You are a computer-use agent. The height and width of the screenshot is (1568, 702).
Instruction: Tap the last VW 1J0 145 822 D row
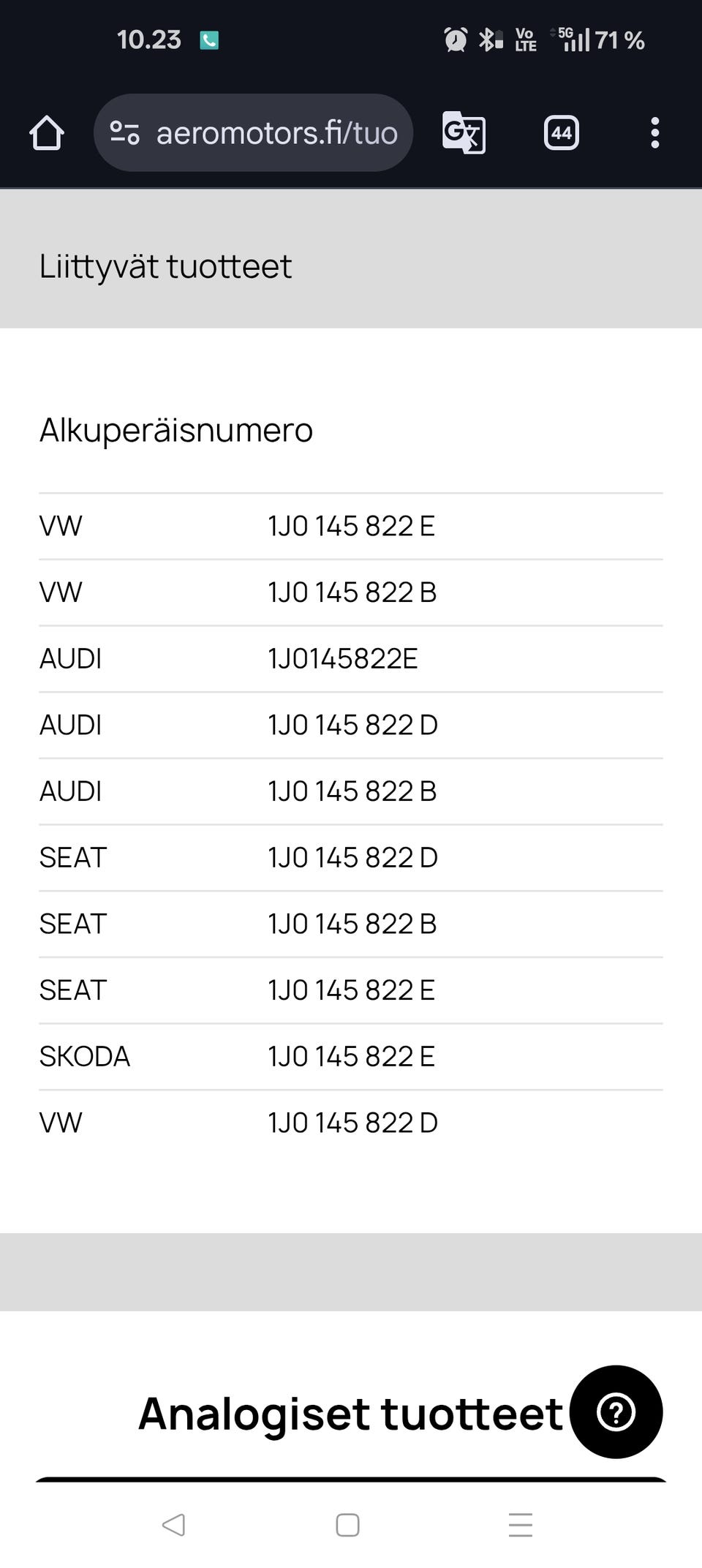pyautogui.click(x=350, y=1123)
